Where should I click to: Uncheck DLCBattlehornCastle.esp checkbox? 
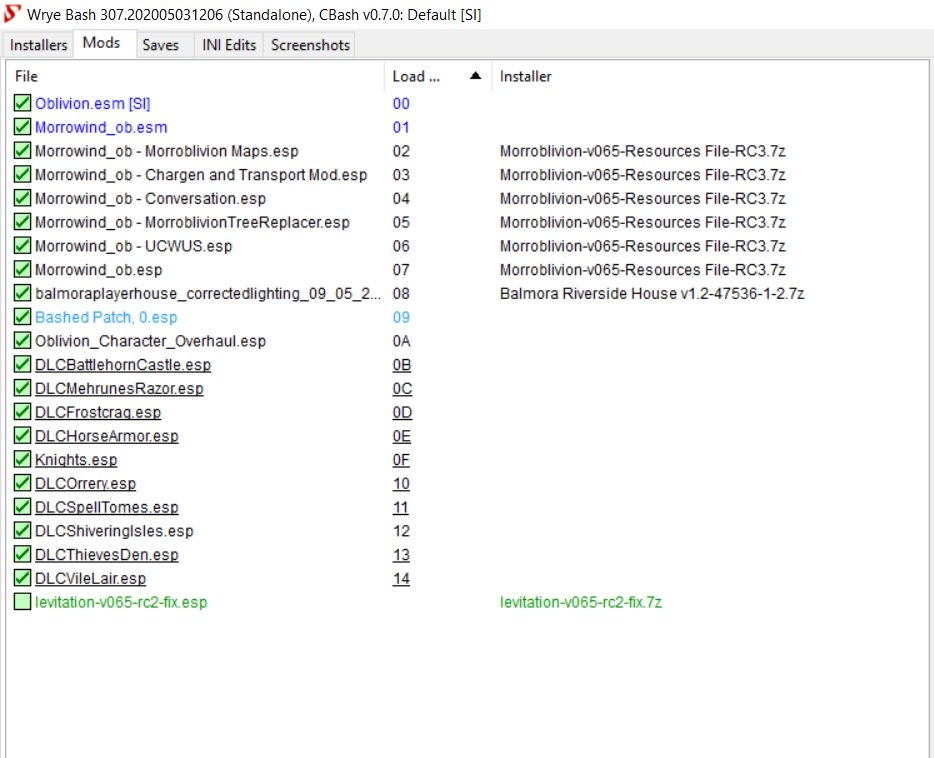[x=22, y=364]
